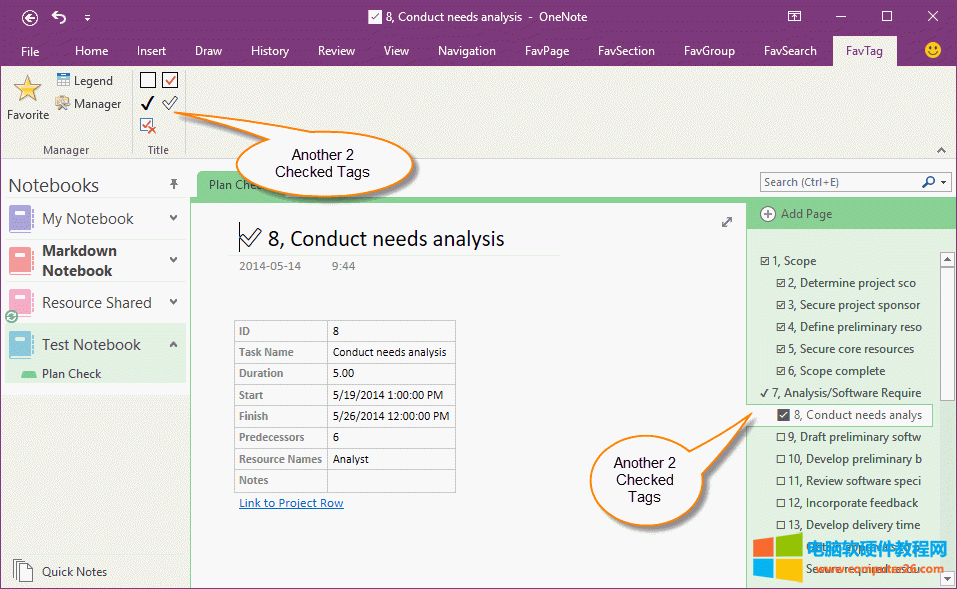Collapse the Test Notebook section list
Viewport: 957px width, 589px height.
174,344
